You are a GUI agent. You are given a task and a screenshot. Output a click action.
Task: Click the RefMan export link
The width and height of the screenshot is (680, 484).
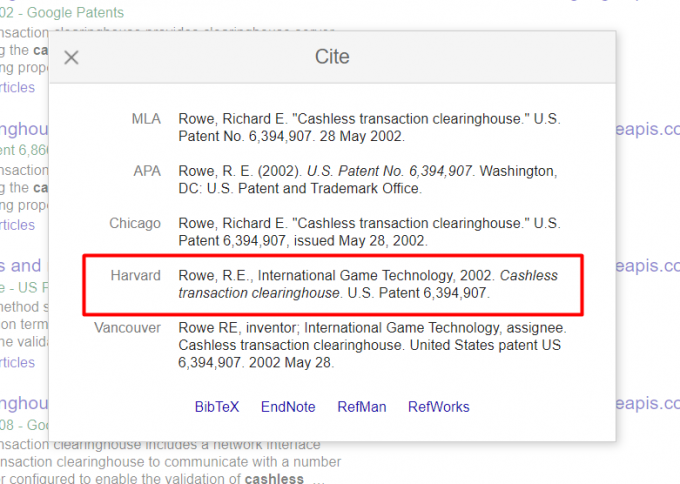coord(361,407)
